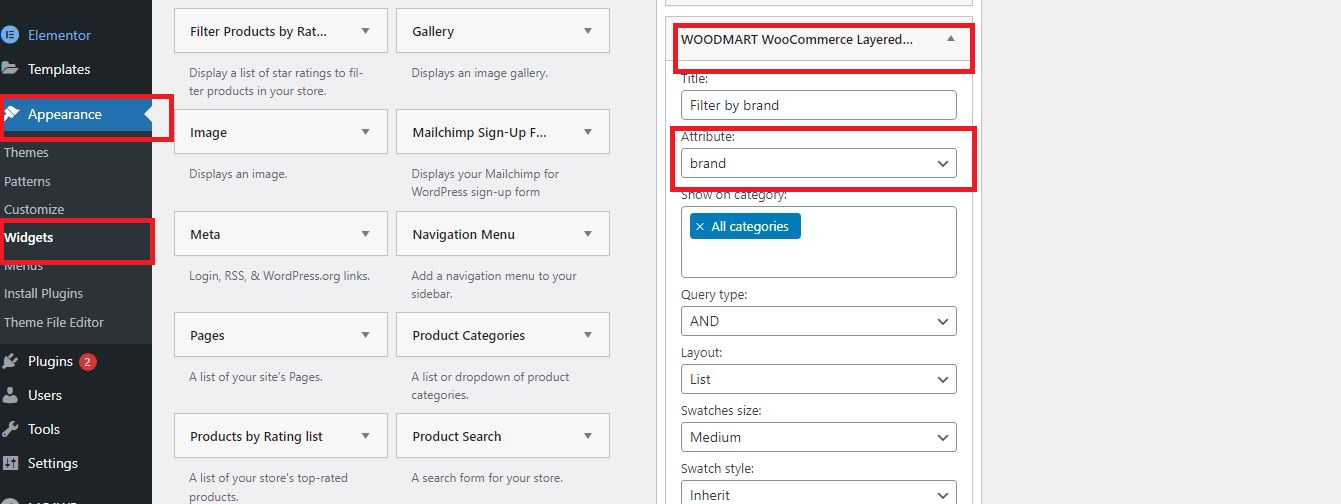Open Theme File Editor link
1341x504 pixels.
click(54, 322)
